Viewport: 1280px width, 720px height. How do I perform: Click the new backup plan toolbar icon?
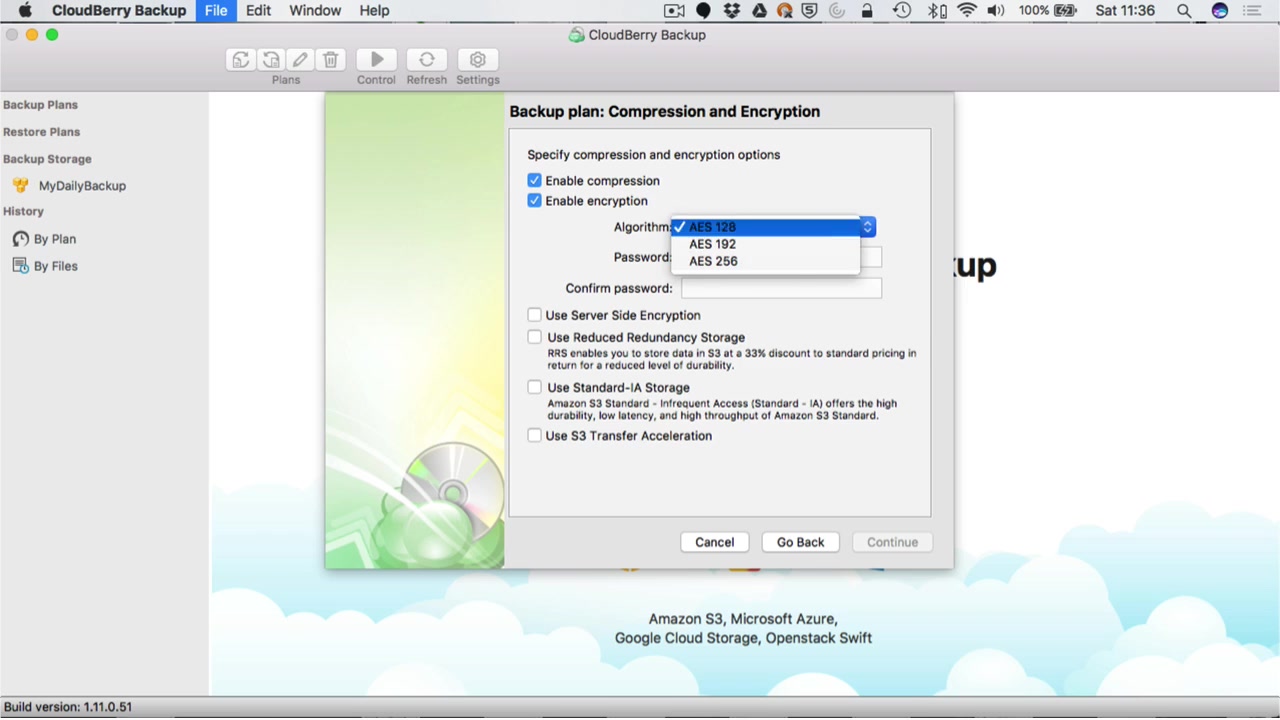[x=240, y=60]
